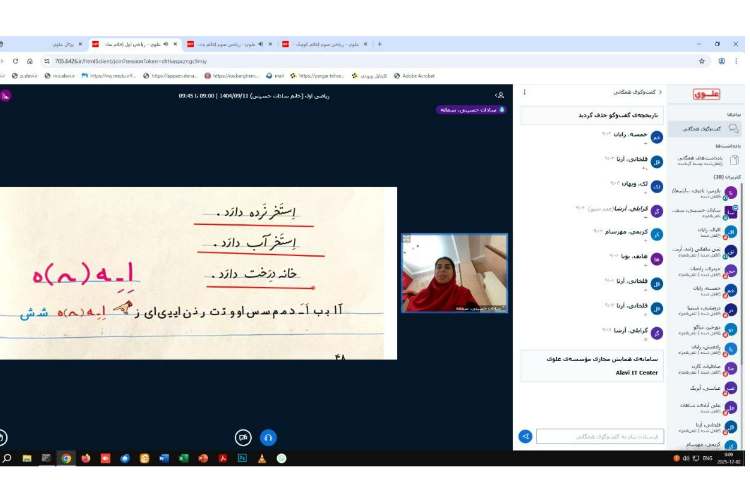This screenshot has height=480, width=750.
Task: Select the public chat گفت‌وگوی همگانی item
Action: tap(705, 129)
